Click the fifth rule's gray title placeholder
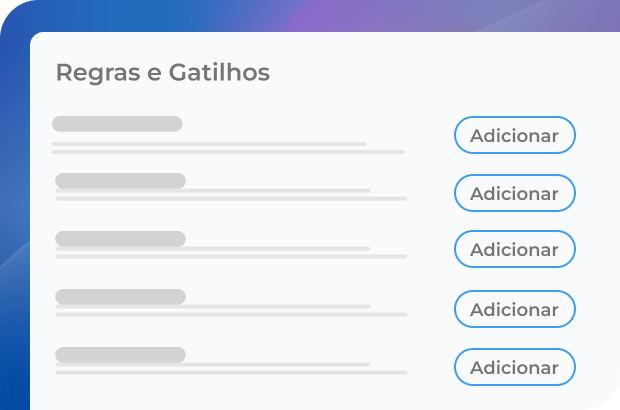This screenshot has width=620, height=410. pos(120,355)
